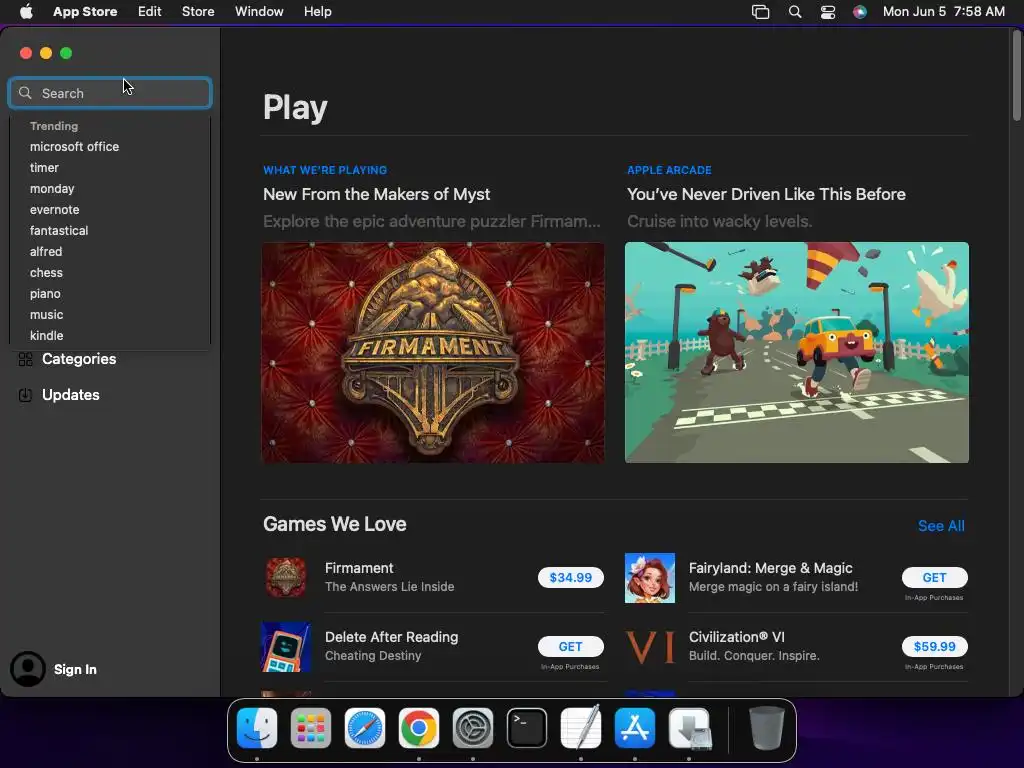Image resolution: width=1024 pixels, height=768 pixels.
Task: Select trending search 'microsoft office'
Action: pos(74,147)
